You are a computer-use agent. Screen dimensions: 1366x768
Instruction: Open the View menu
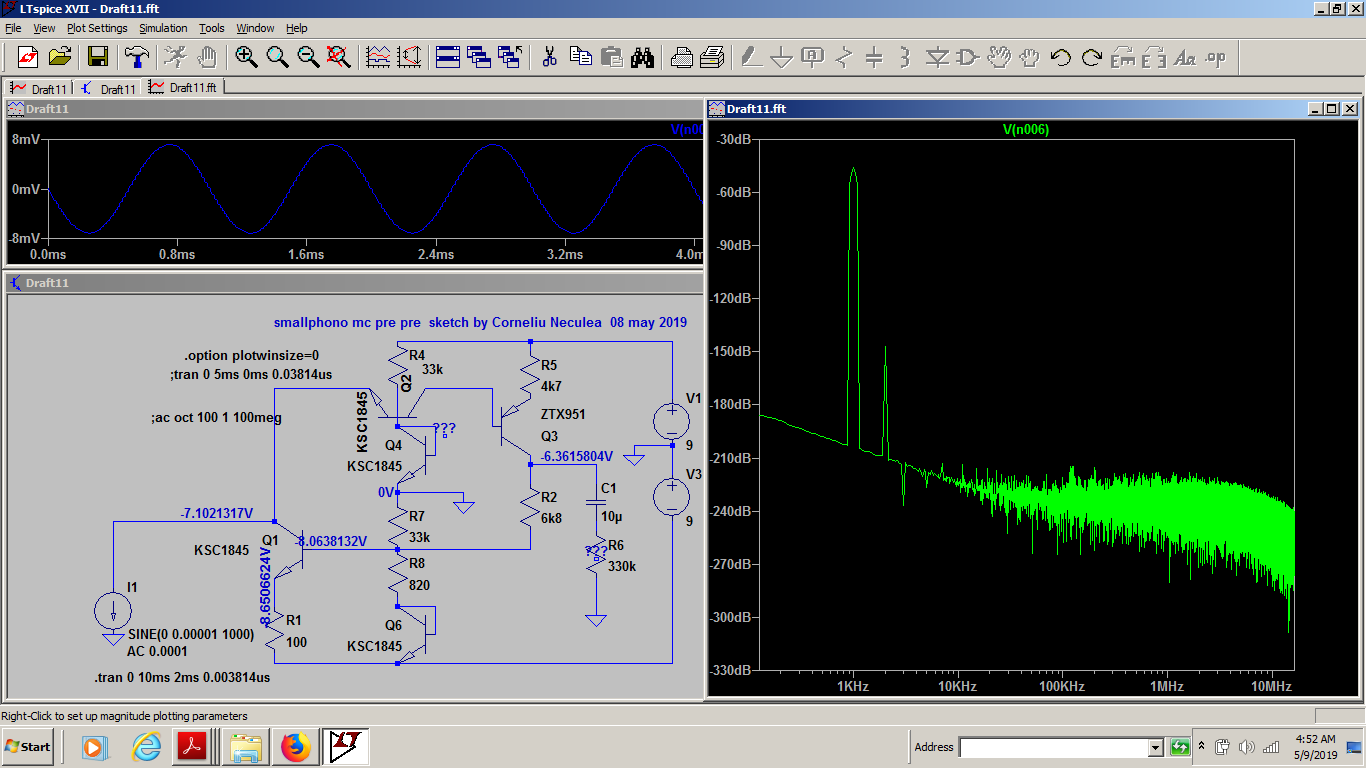click(45, 28)
